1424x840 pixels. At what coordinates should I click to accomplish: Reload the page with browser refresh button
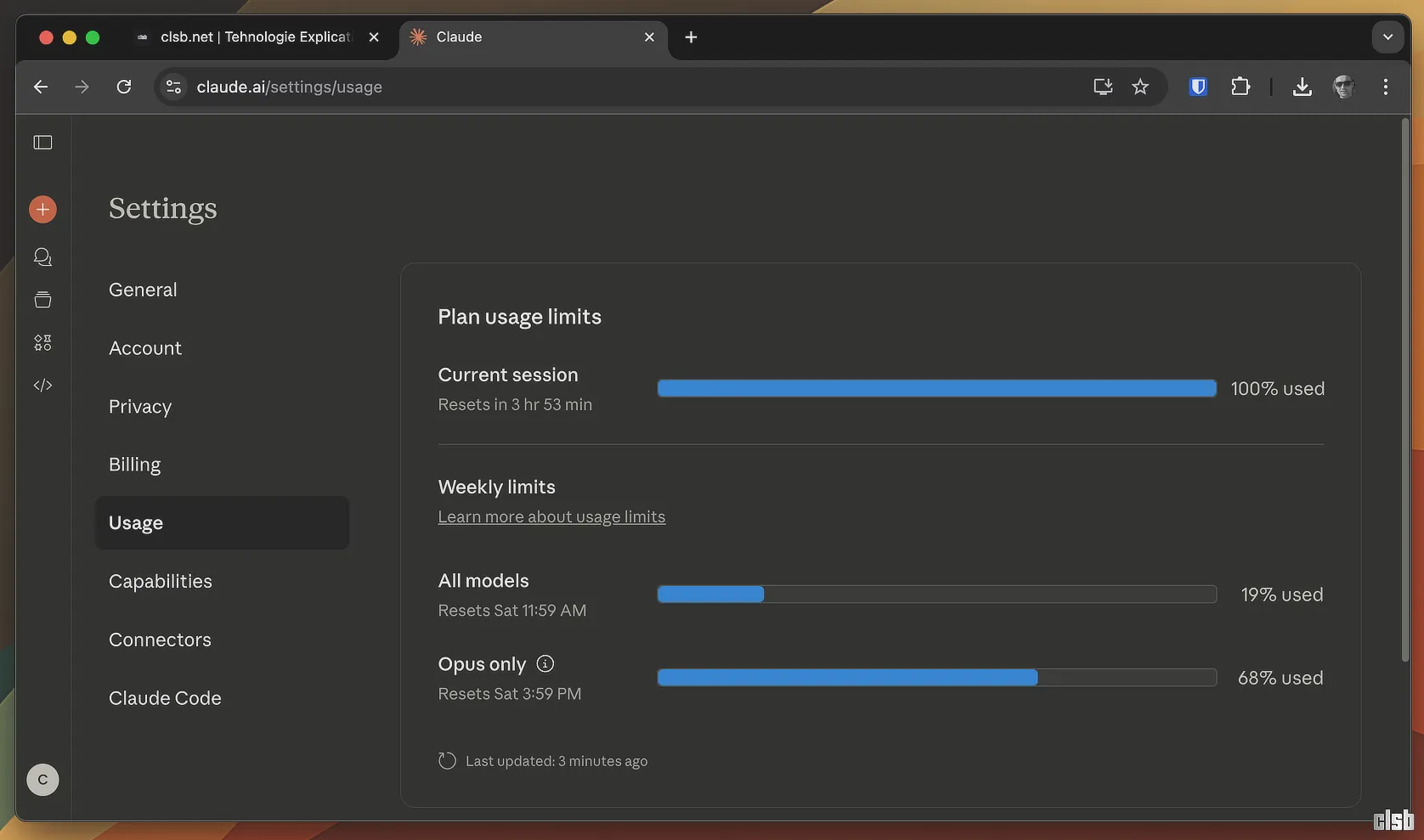click(124, 87)
